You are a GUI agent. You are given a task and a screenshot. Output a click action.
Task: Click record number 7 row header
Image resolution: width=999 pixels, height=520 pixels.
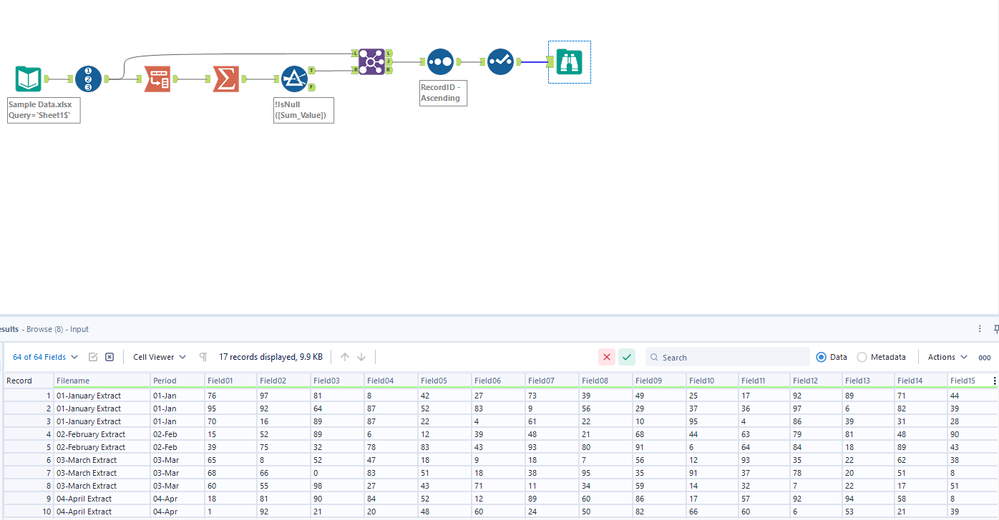[x=28, y=473]
